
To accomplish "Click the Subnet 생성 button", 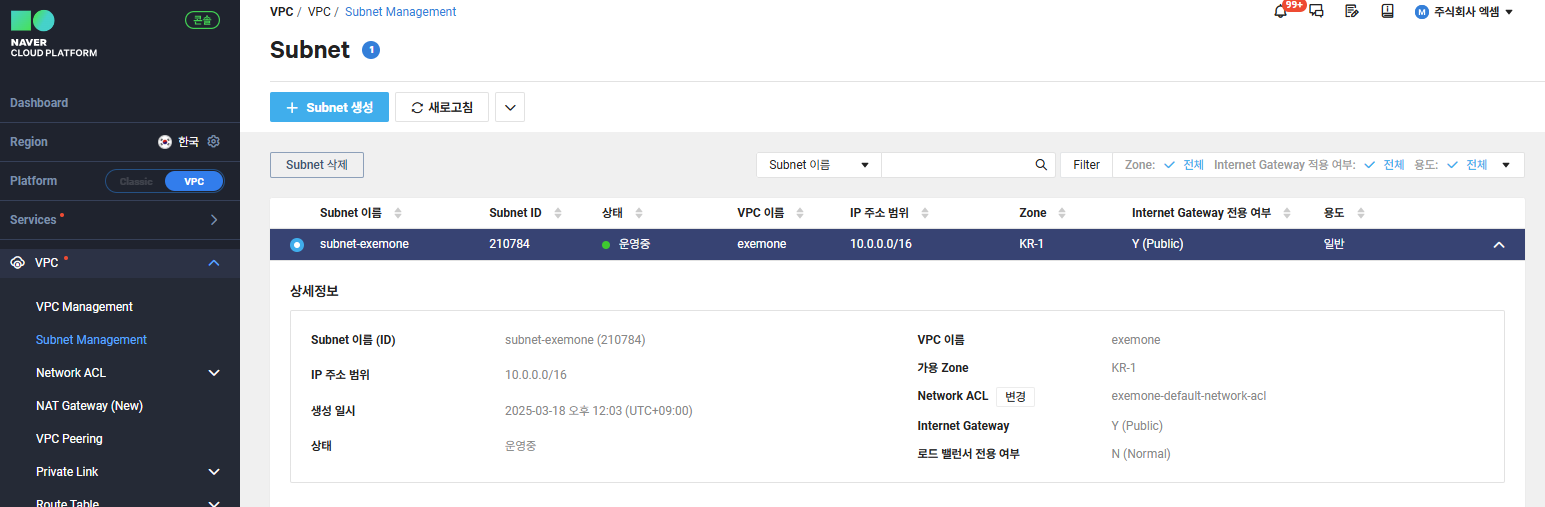I will tap(329, 107).
